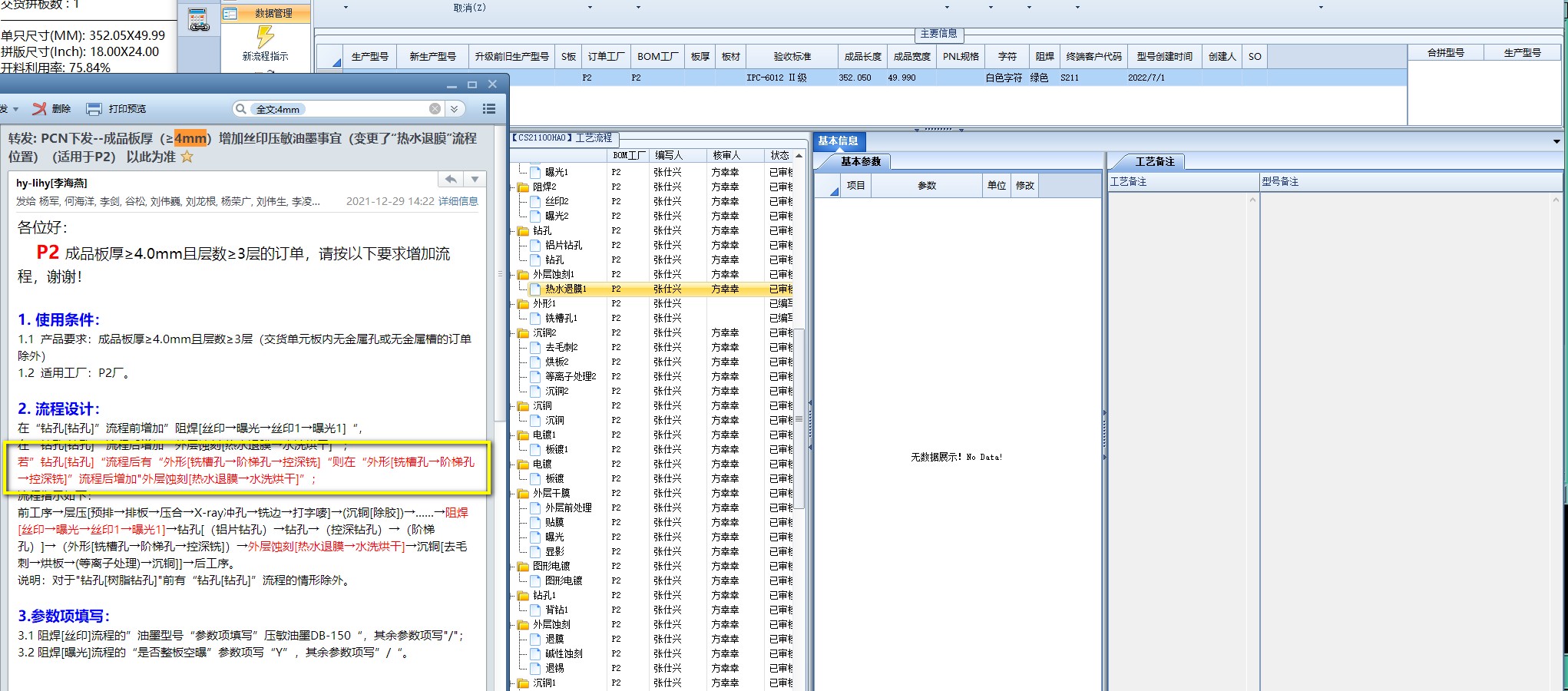Click the 工艺备注 pane scroll-up arrow
This screenshot has height=691, width=1568.
[x=1252, y=200]
